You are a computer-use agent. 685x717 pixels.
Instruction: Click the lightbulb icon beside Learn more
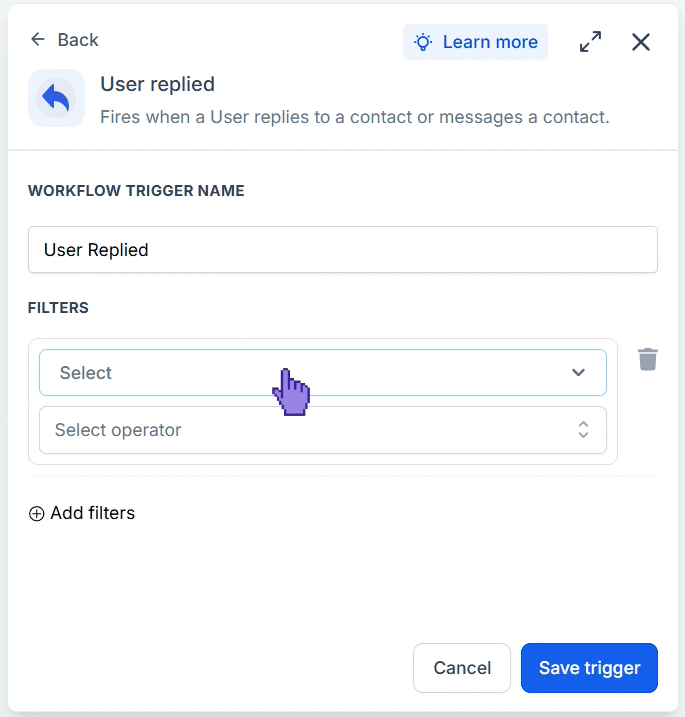423,42
